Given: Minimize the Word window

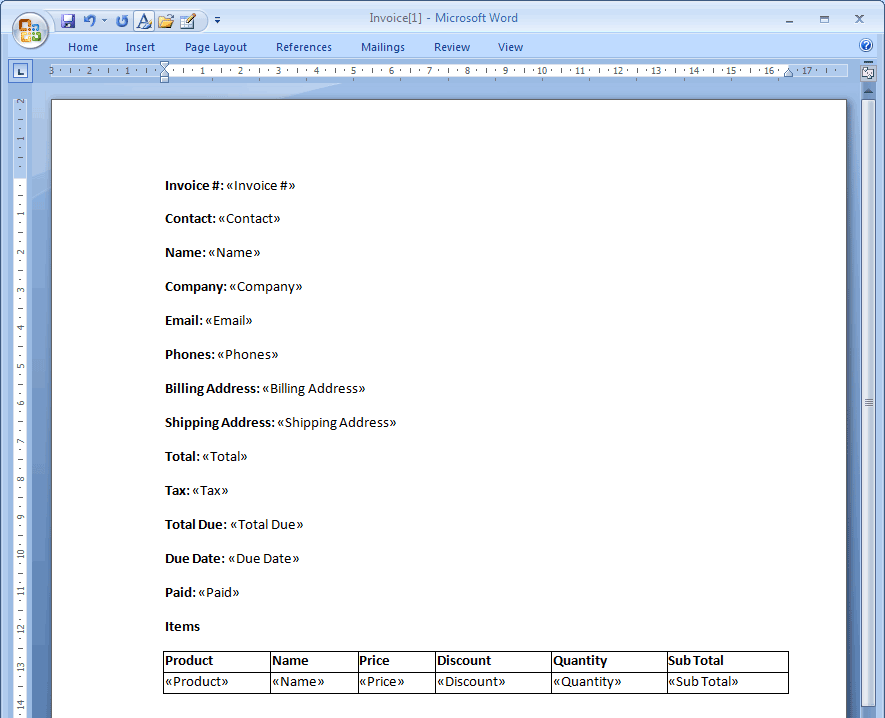Looking at the screenshot, I should click(x=790, y=20).
